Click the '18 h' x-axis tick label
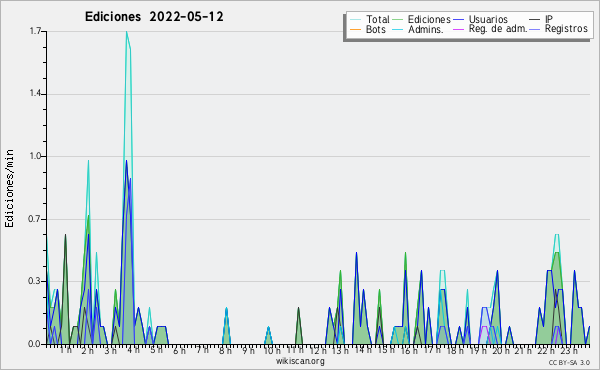600x370 pixels. click(455, 350)
